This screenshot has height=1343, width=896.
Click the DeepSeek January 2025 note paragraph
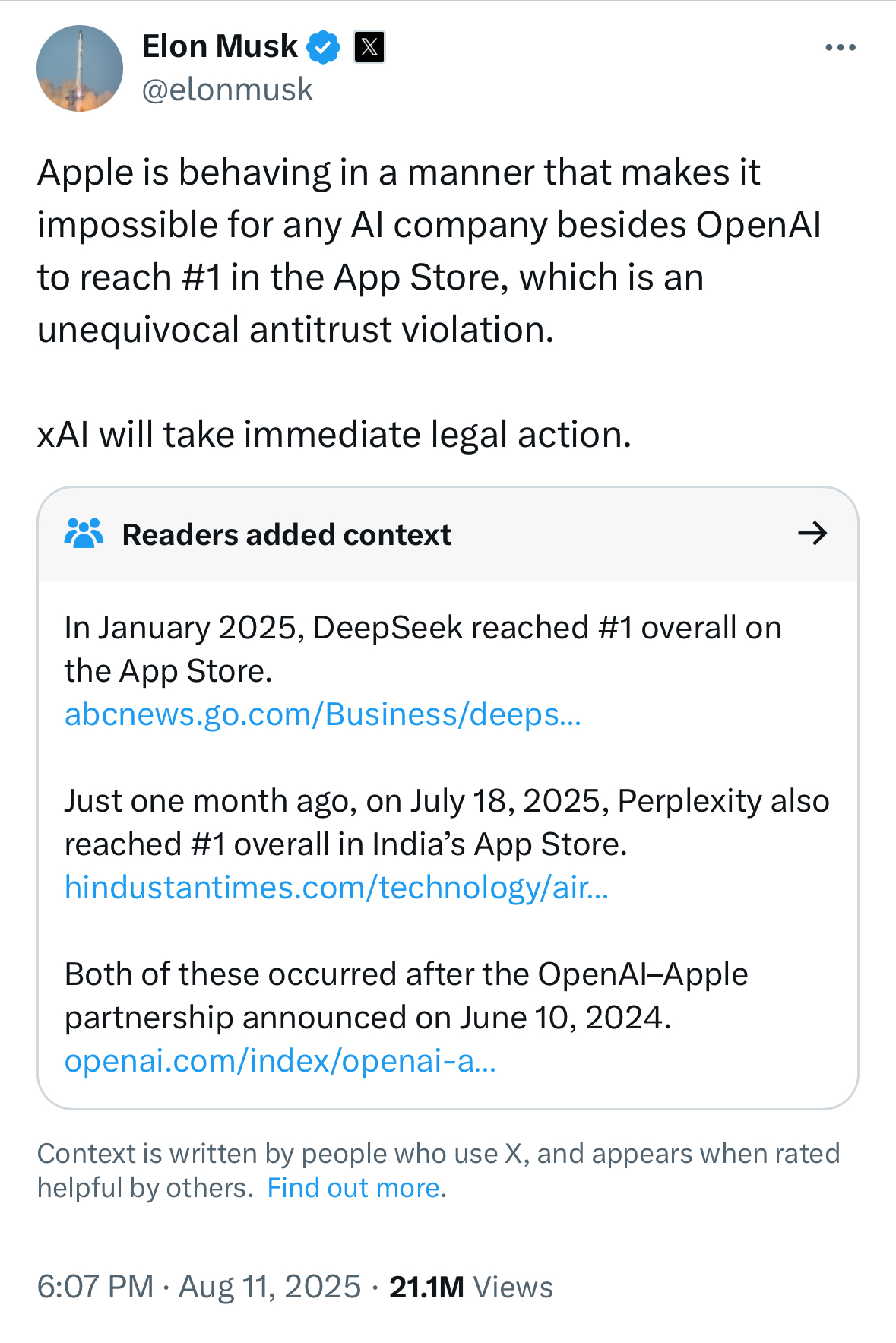pyautogui.click(x=423, y=649)
